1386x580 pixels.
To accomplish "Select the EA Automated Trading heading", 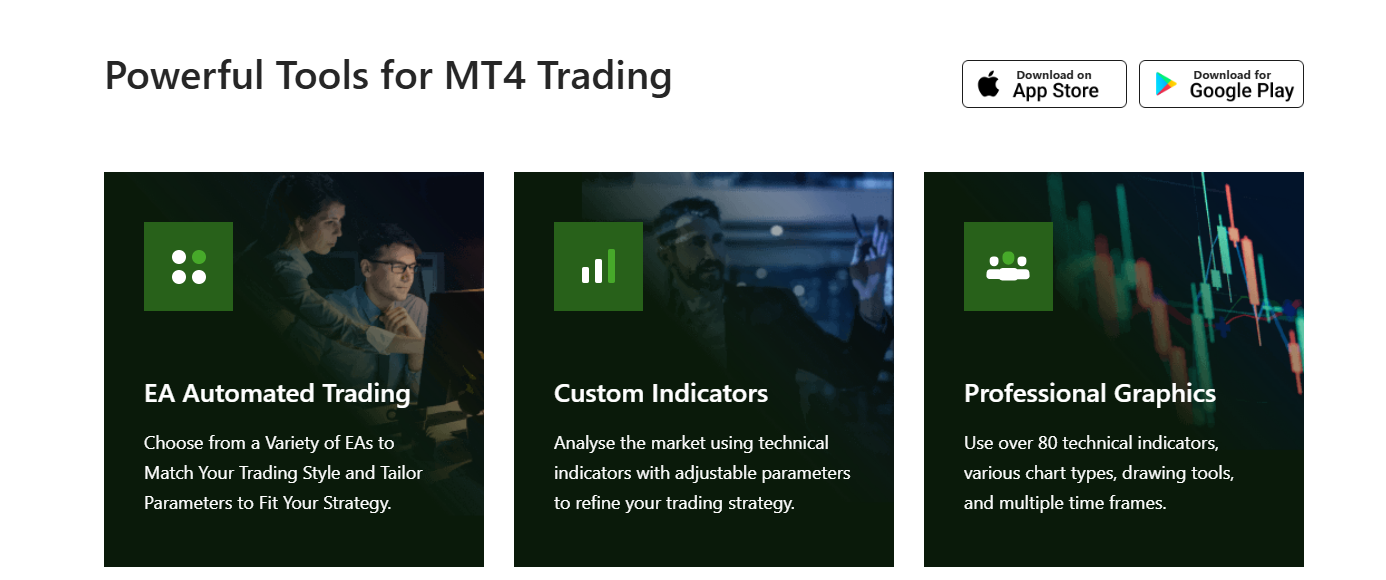I will 277,393.
